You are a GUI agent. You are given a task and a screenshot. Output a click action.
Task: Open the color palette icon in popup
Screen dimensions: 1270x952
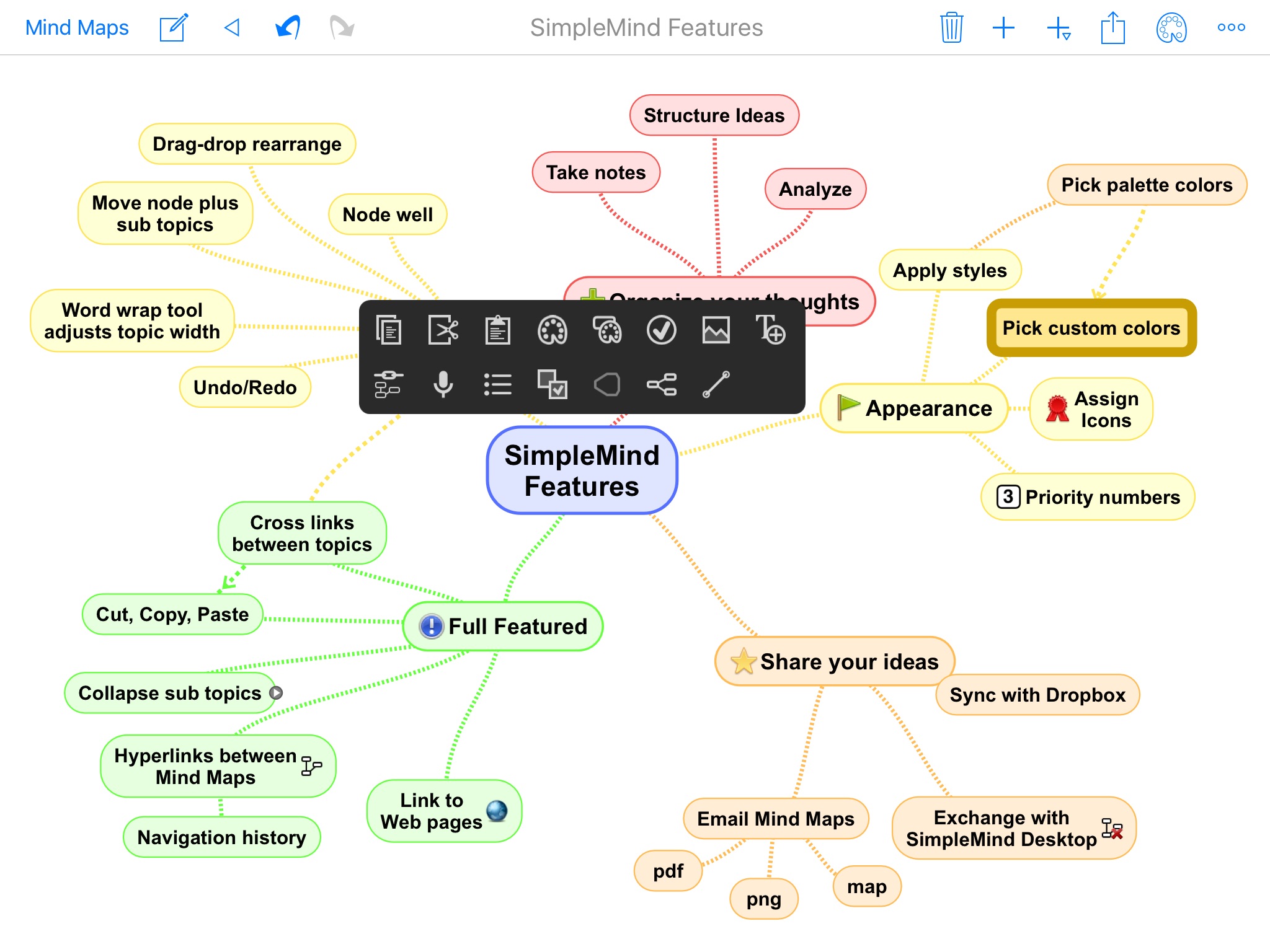(x=552, y=330)
